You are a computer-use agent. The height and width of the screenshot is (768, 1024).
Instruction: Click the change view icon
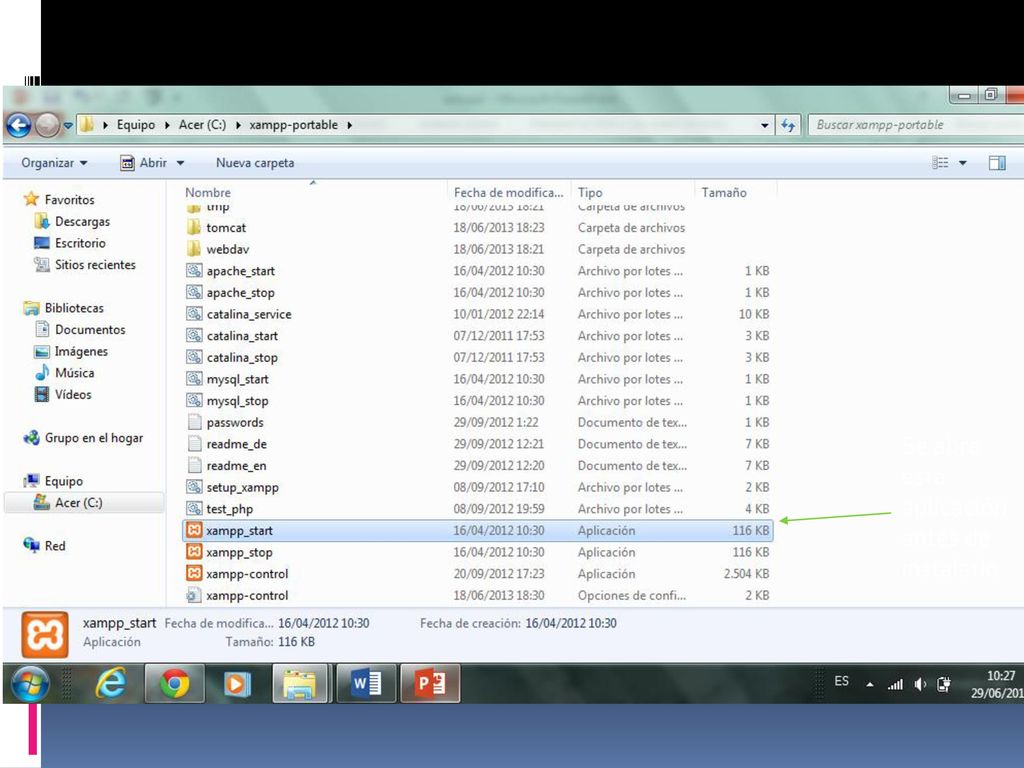pos(940,163)
